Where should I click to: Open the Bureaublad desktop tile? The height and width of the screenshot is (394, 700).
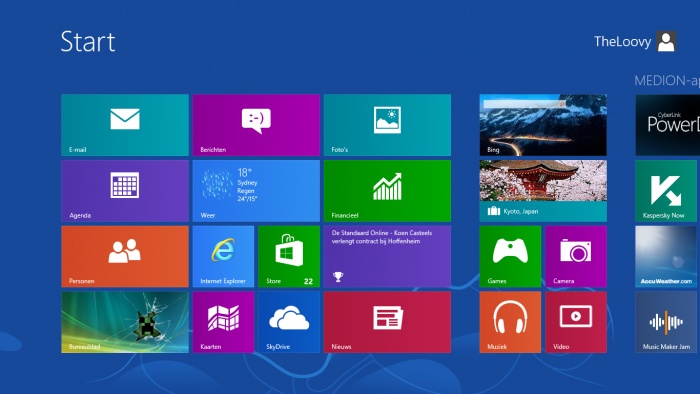click(125, 322)
